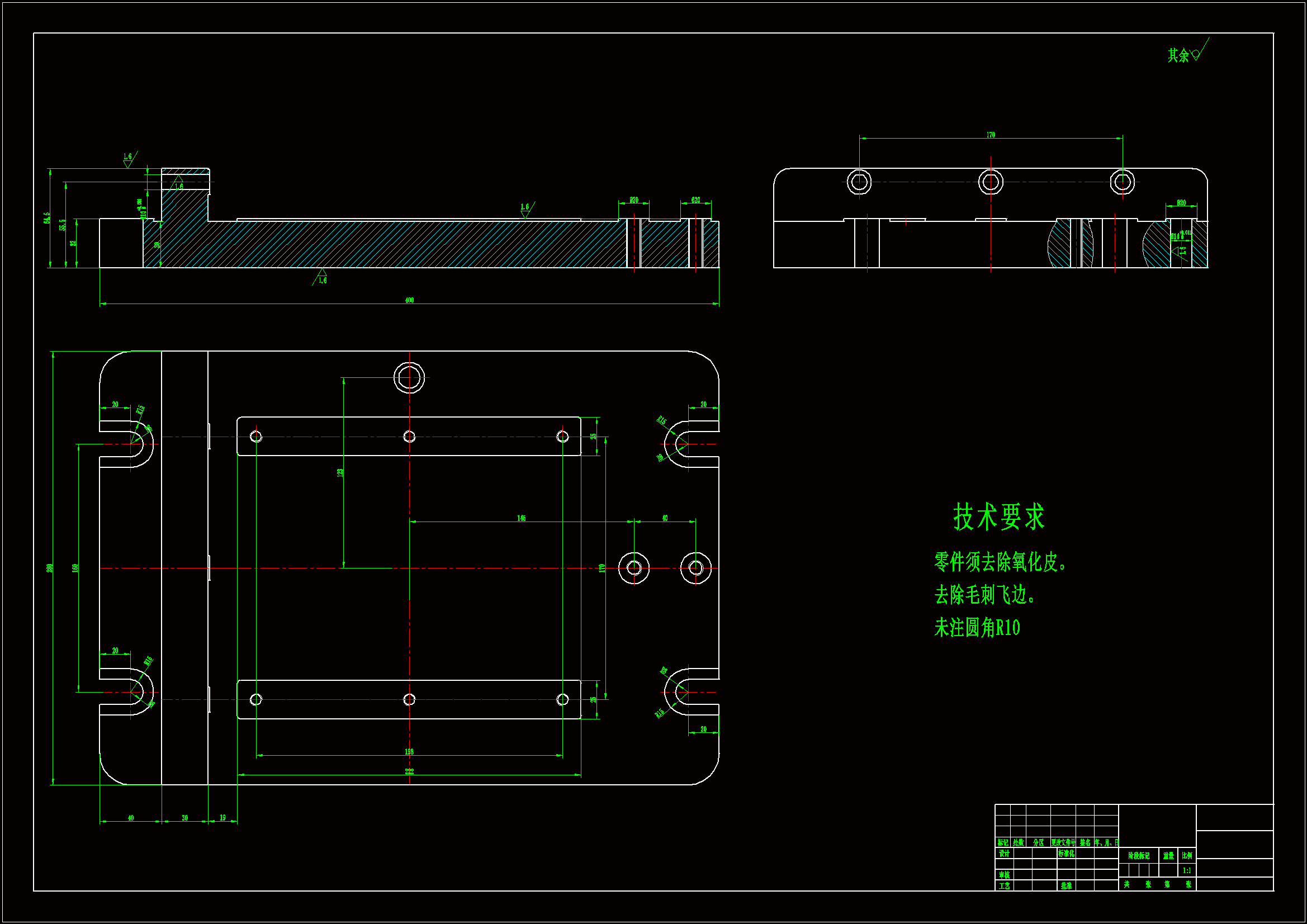Select the 64.5 height dimension text
Image resolution: width=1307 pixels, height=924 pixels.
tap(47, 218)
